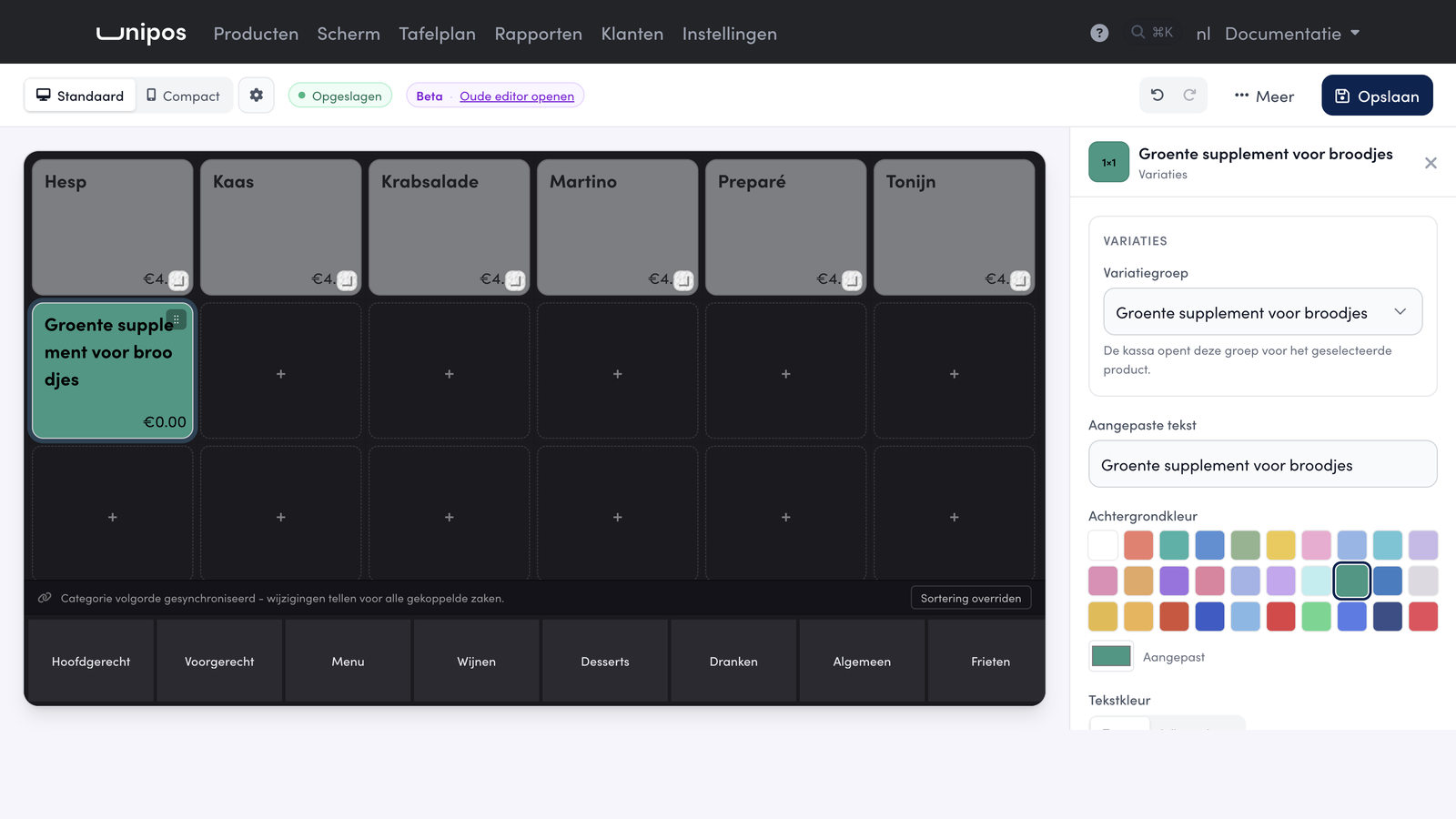Click the category sync link icon
Screen dimensions: 1456x819
(45, 598)
